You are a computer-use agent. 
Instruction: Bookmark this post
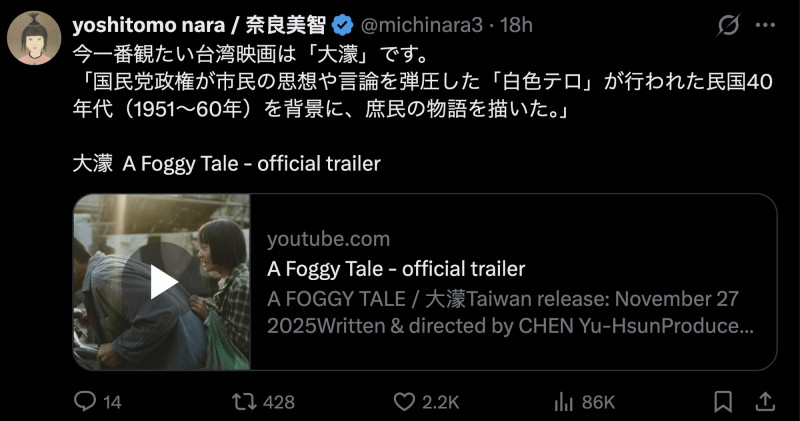723,401
